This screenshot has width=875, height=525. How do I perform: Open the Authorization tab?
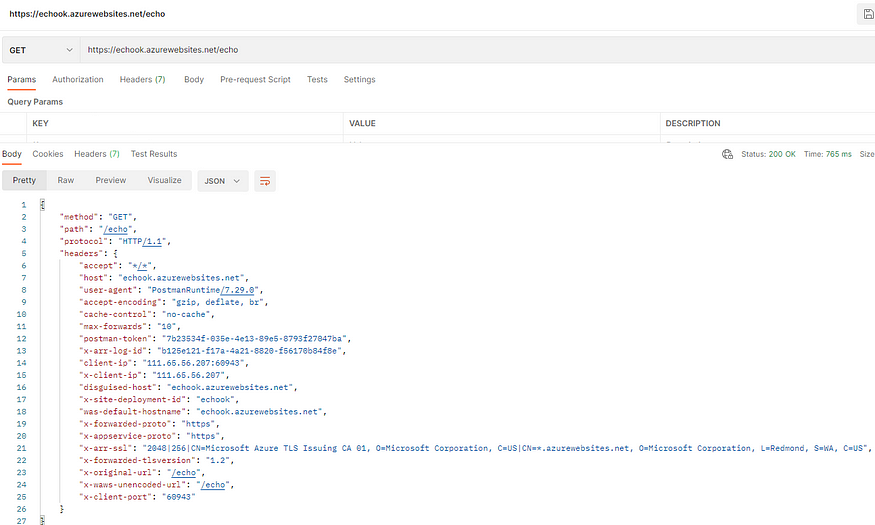(x=78, y=79)
